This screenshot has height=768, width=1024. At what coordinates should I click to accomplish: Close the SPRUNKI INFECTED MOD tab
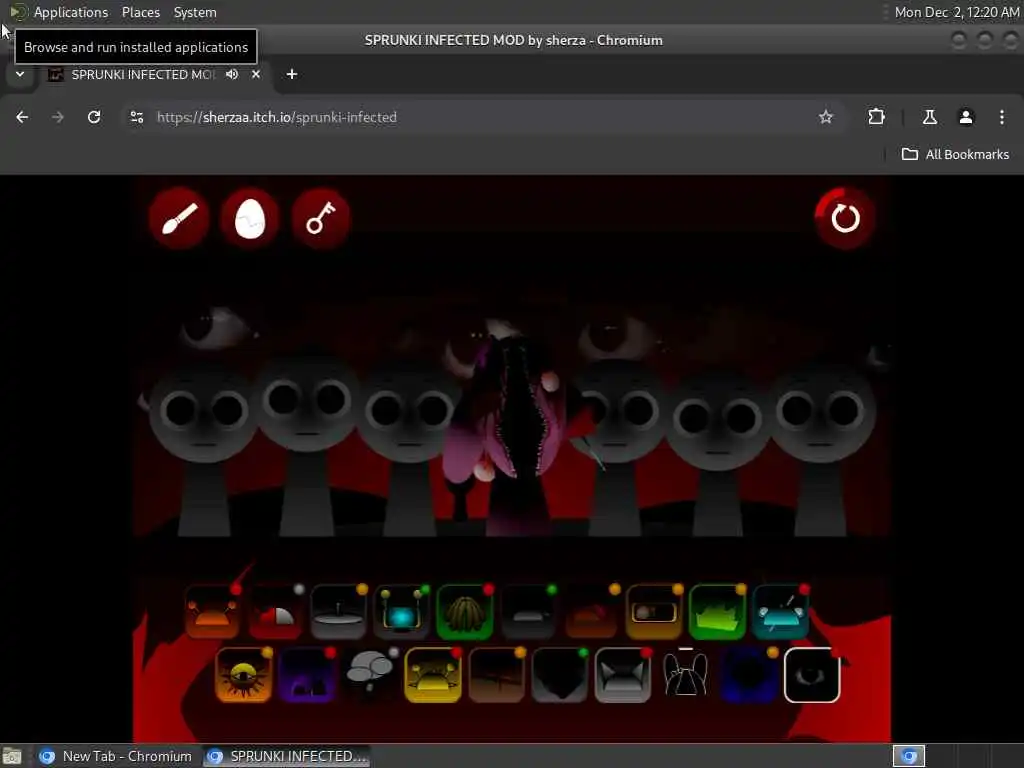click(x=256, y=74)
